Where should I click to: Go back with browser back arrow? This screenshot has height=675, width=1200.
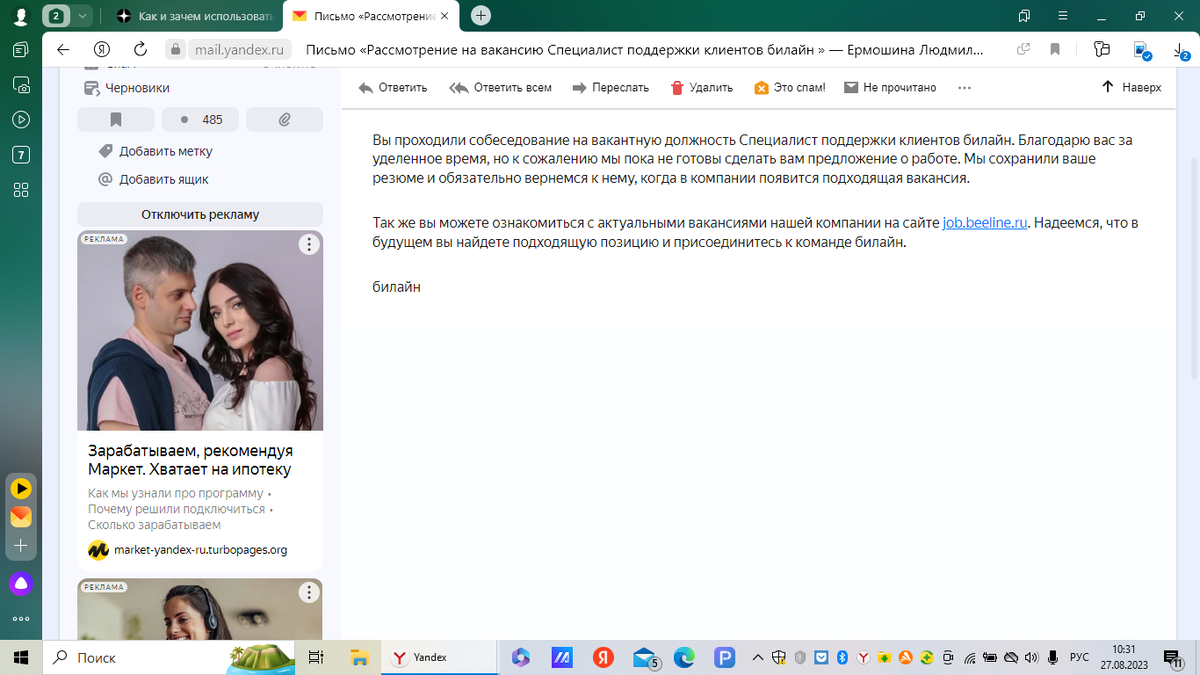click(x=63, y=49)
